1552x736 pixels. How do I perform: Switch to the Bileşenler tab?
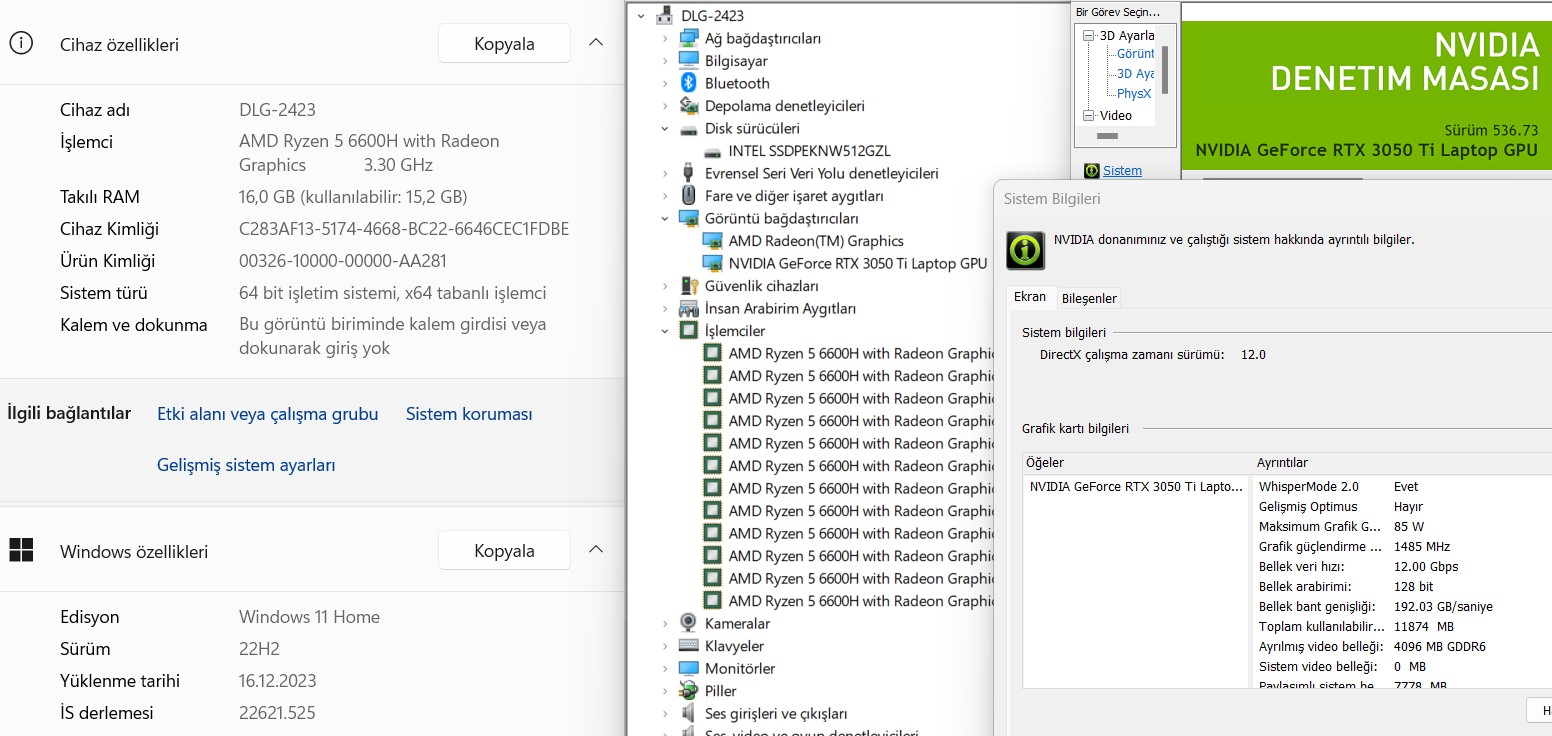pos(1089,298)
